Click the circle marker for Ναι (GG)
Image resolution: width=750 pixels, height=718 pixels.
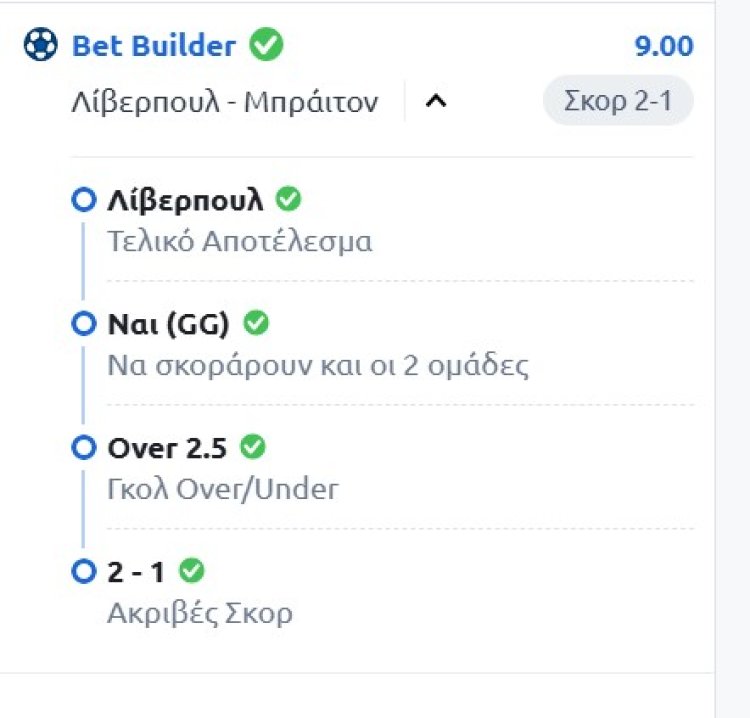pyautogui.click(x=84, y=324)
